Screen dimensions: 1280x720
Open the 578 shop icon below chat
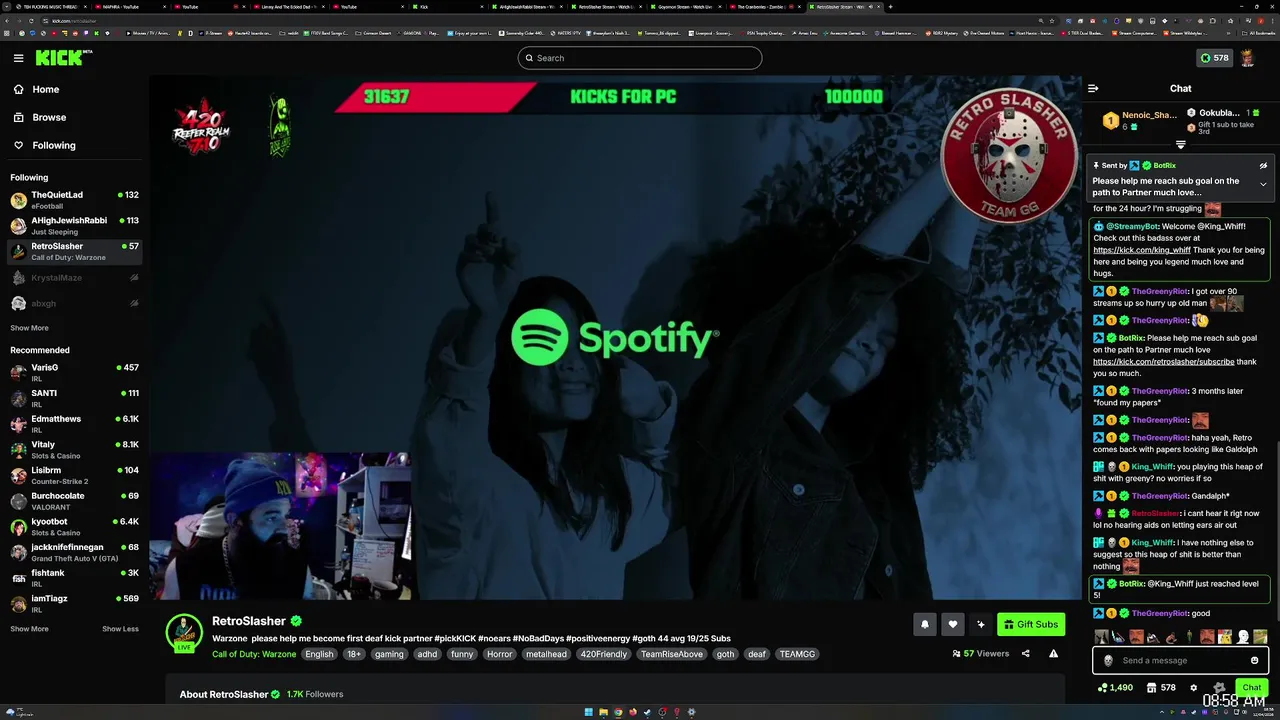[x=1160, y=687]
